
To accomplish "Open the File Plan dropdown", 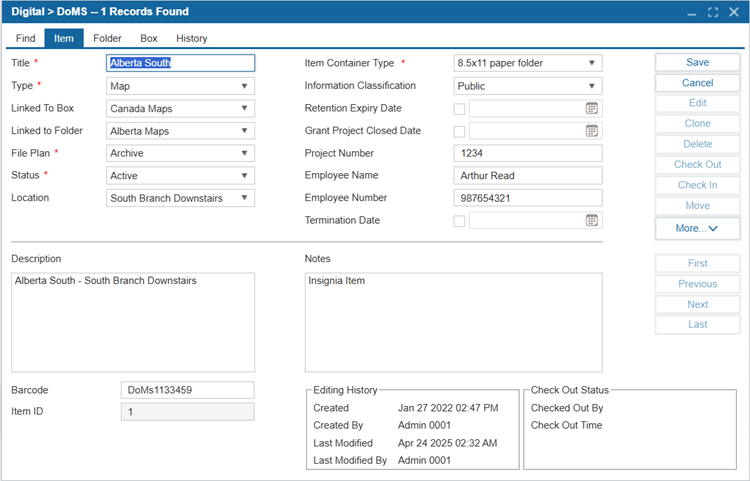I will coord(180,153).
